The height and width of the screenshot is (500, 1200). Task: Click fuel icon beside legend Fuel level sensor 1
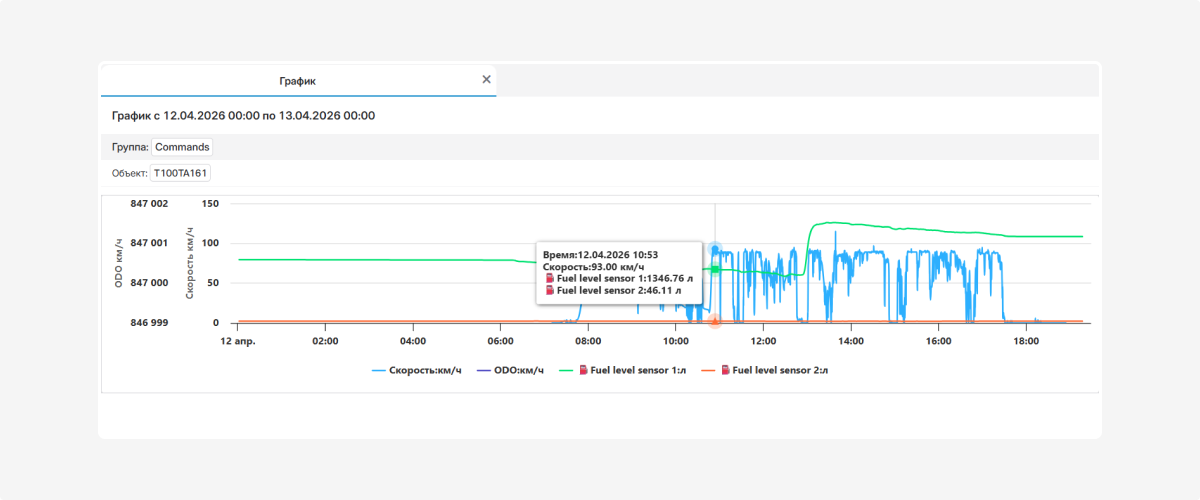pos(583,370)
